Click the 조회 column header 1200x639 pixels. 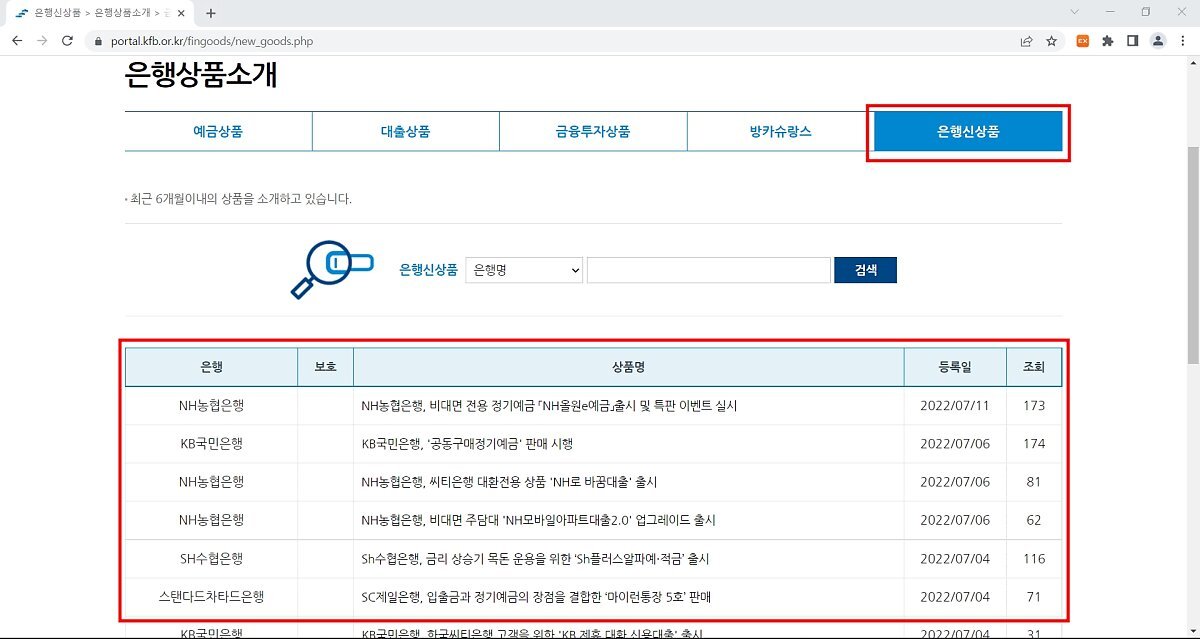pyautogui.click(x=1034, y=367)
